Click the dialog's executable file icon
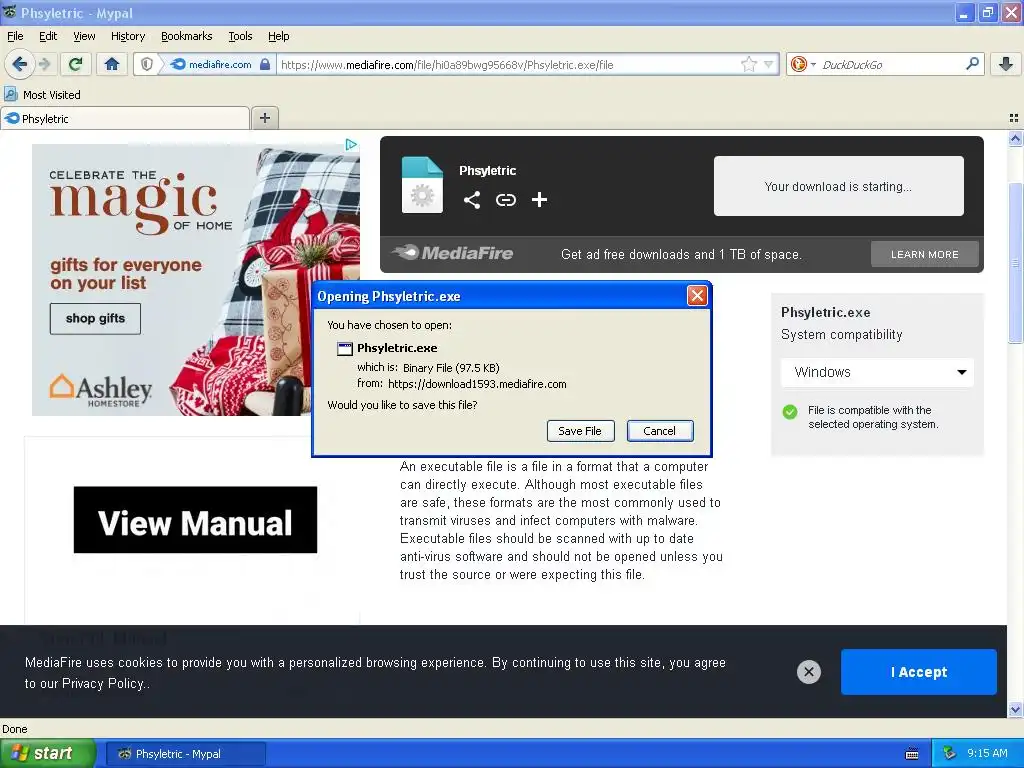The image size is (1024, 768). click(x=345, y=348)
